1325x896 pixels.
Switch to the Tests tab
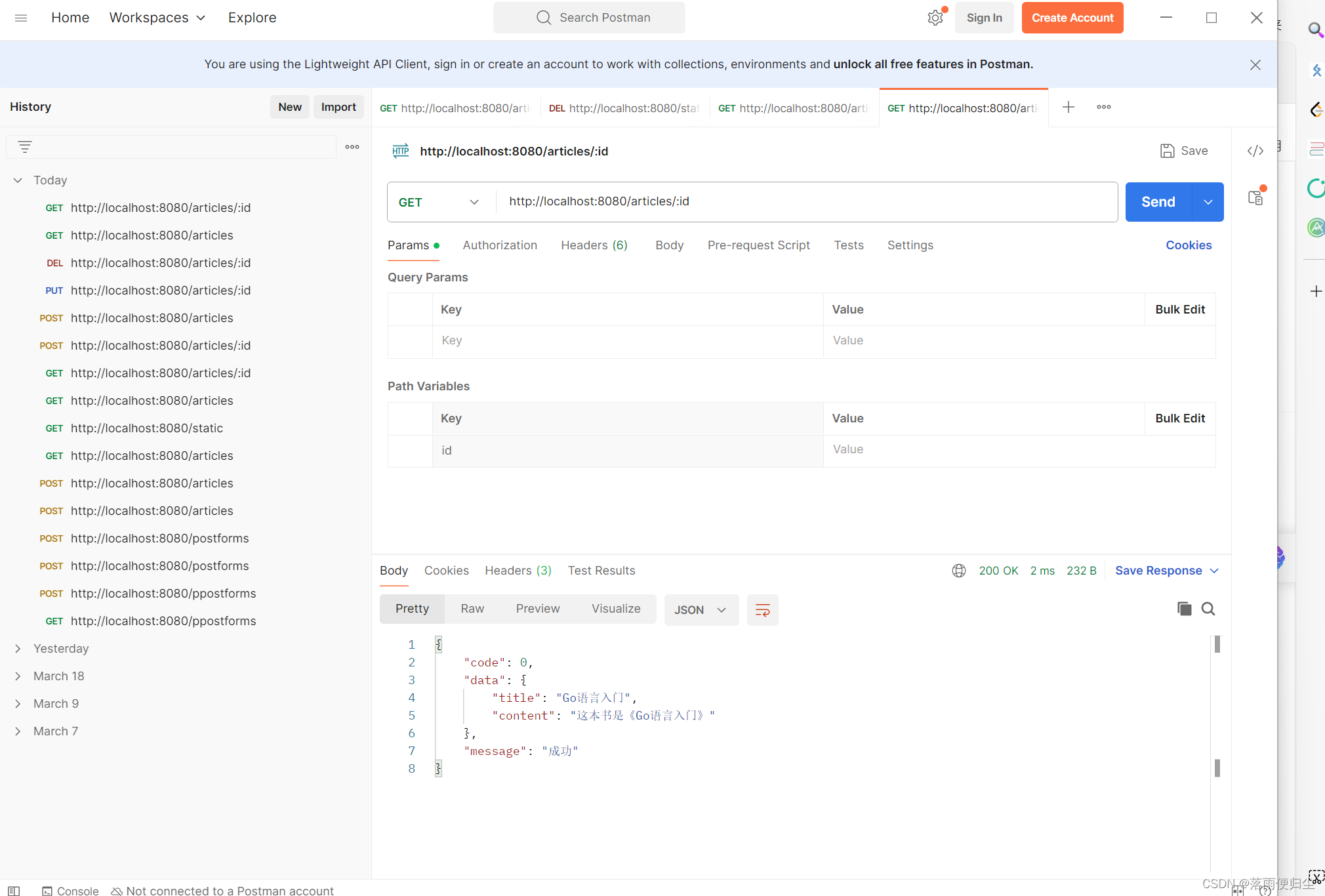tap(847, 245)
